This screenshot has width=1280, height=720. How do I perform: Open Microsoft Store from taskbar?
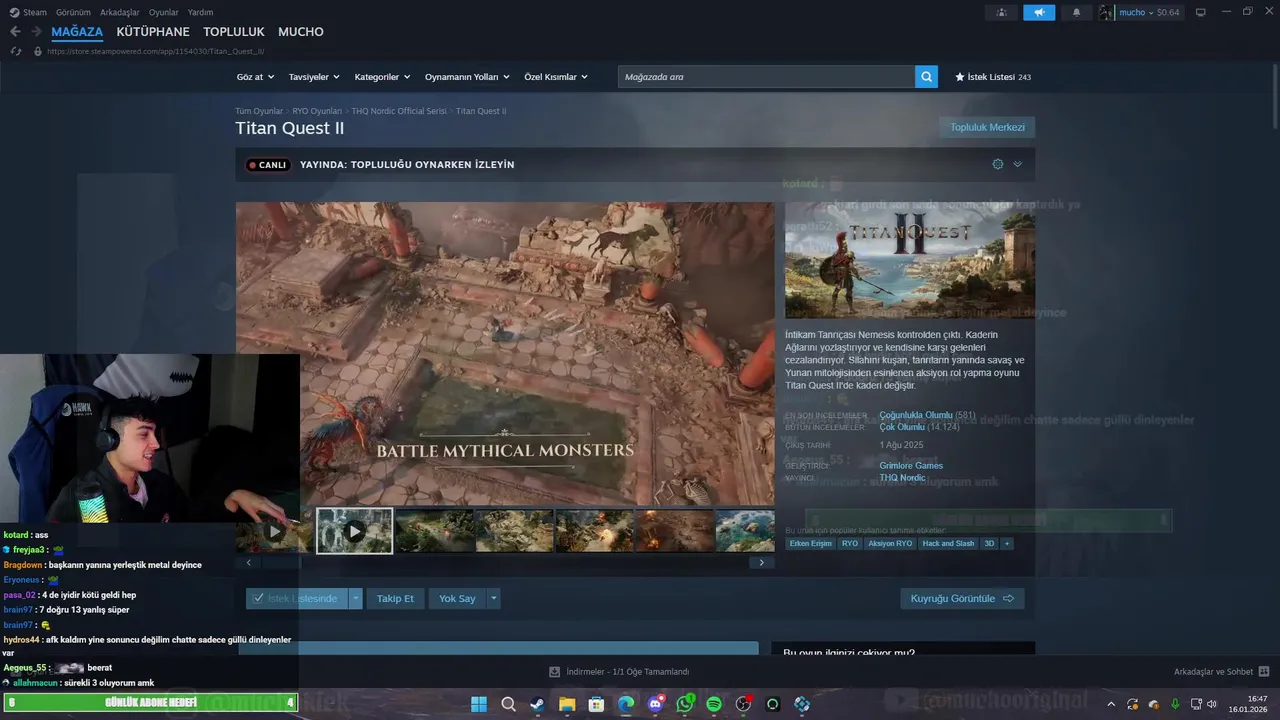click(596, 704)
